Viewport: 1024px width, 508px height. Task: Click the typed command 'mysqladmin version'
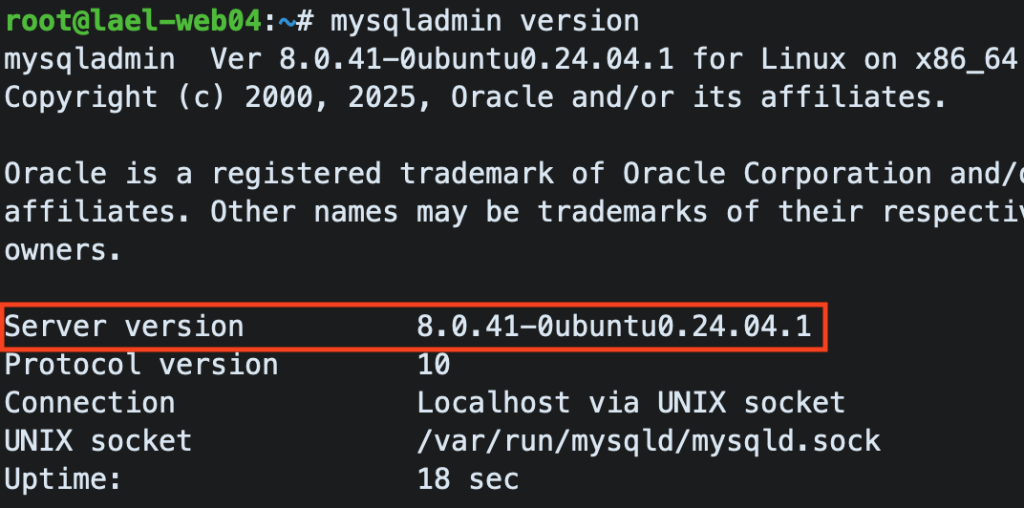(485, 22)
